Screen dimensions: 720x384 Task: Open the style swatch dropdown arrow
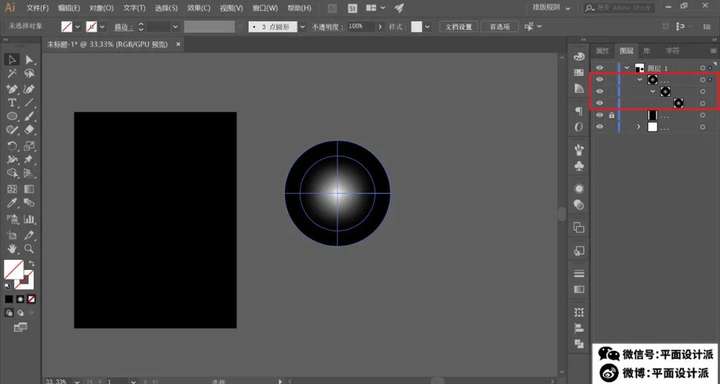pyautogui.click(x=428, y=27)
